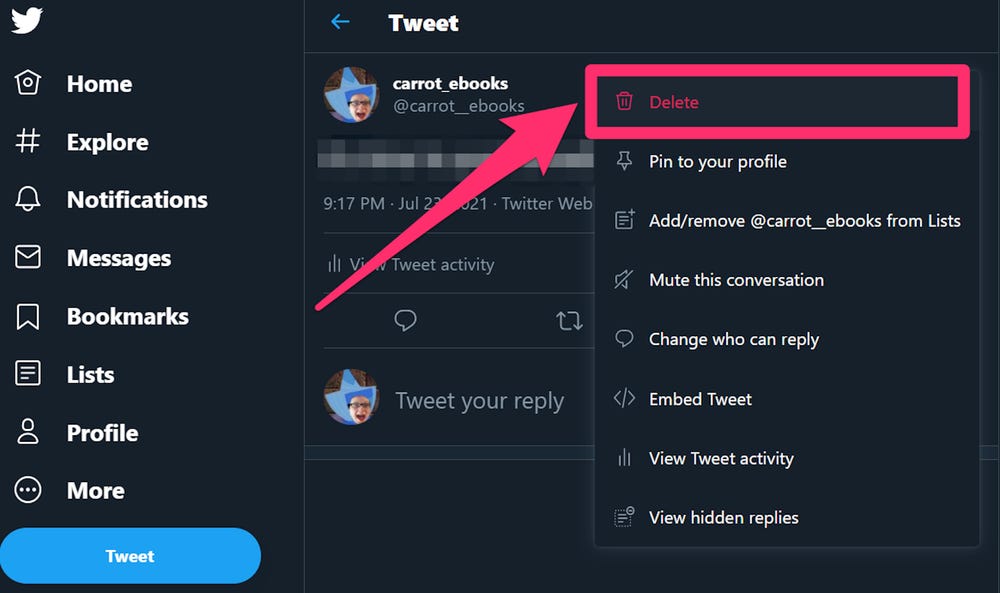Click the Notifications bell icon
Viewport: 1000px width, 593px height.
pos(30,200)
